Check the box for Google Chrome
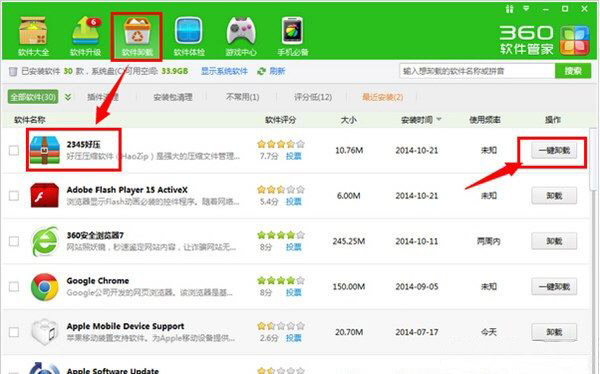 pyautogui.click(x=14, y=286)
